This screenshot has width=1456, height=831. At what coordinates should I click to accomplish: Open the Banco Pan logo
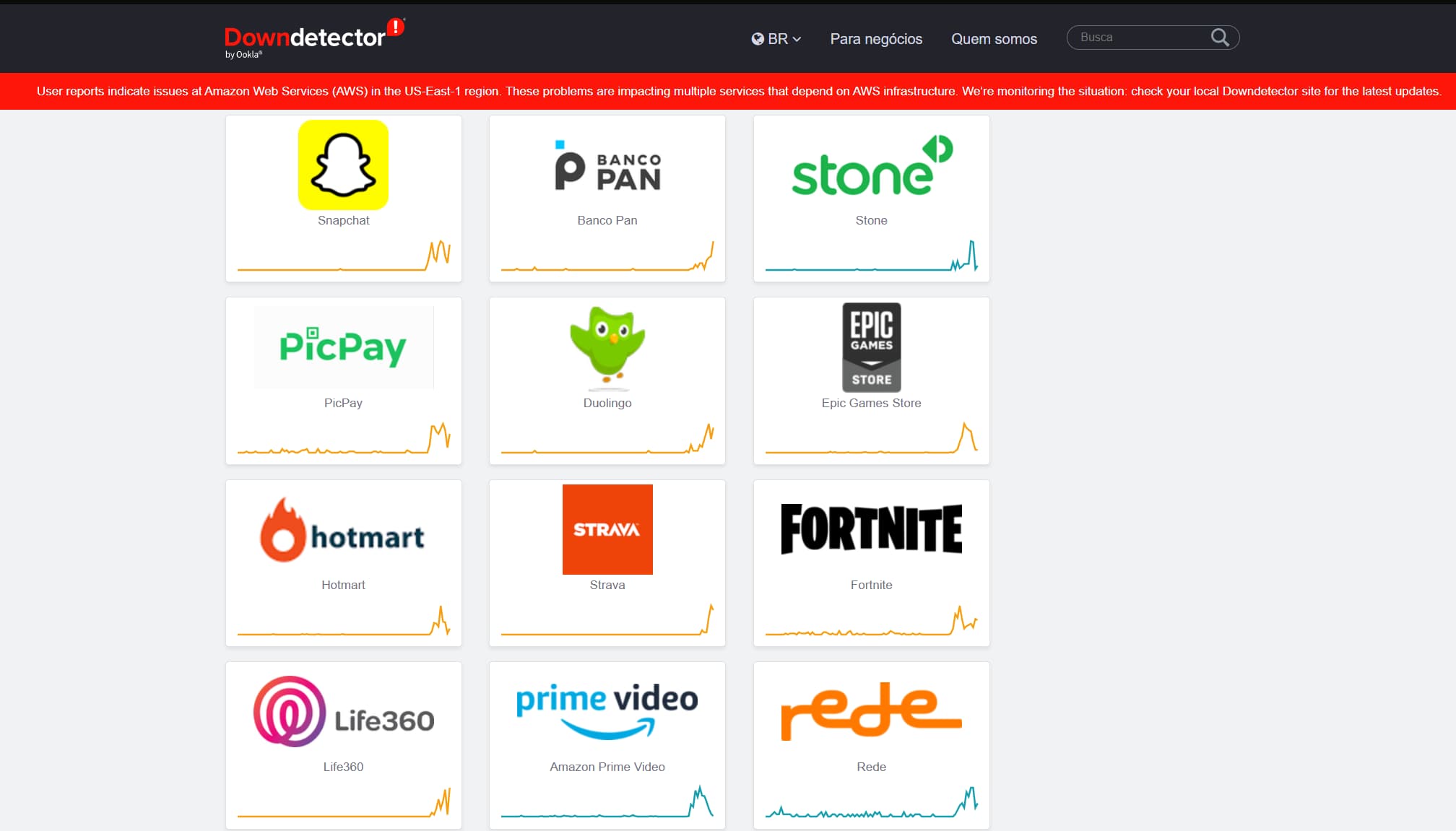tap(607, 165)
